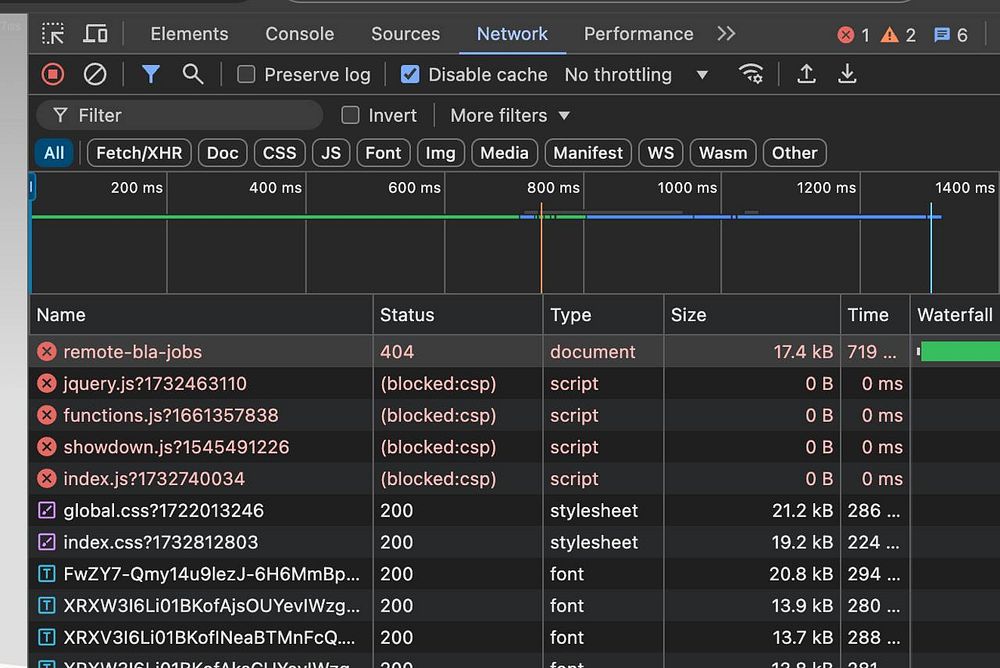Screen dimensions: 1000x668
Task: Toggle the device toolbar icon
Action: (x=95, y=34)
